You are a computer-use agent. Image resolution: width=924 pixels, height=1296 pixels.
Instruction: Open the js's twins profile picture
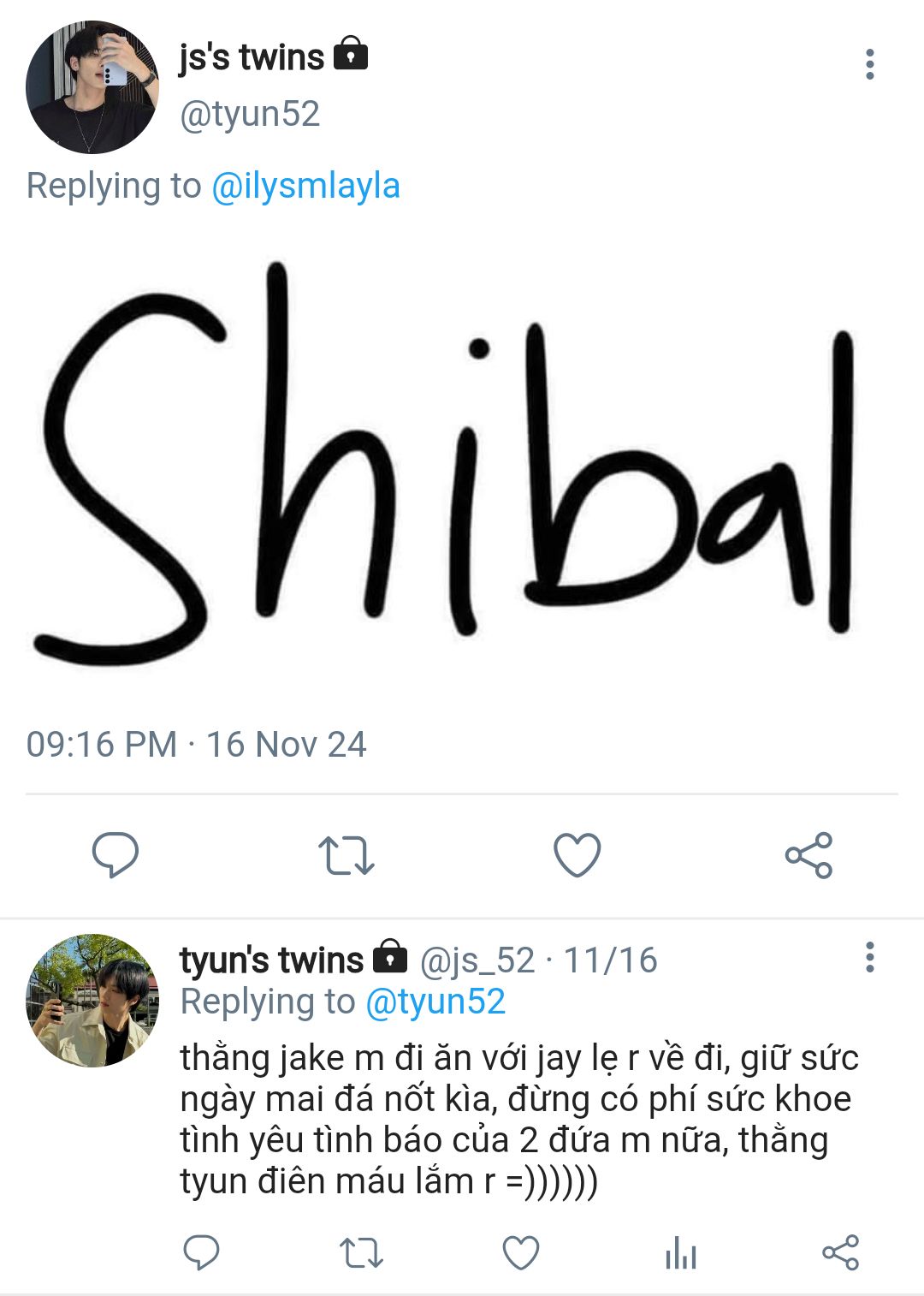92,87
